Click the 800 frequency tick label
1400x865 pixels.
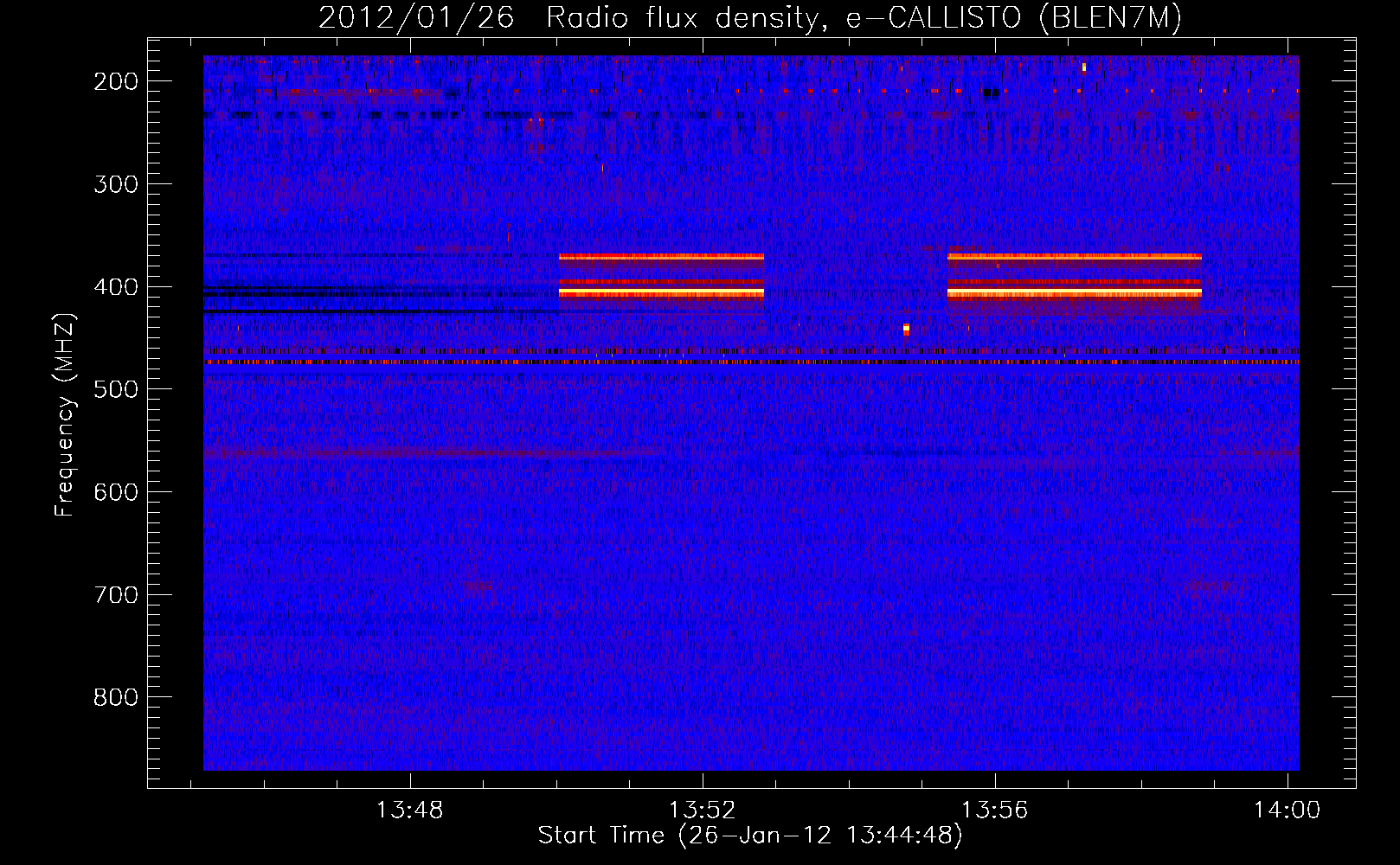(116, 697)
